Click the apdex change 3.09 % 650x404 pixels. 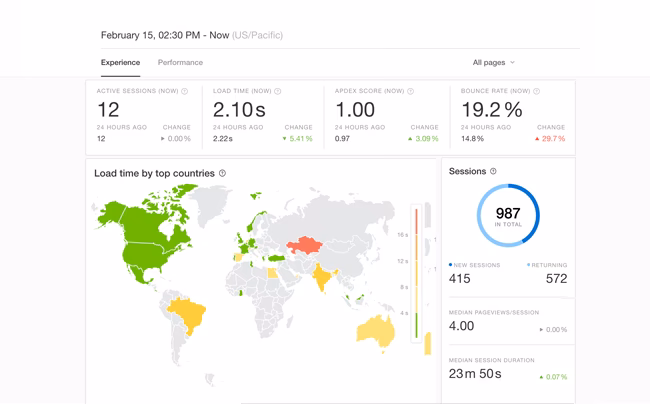coord(423,139)
